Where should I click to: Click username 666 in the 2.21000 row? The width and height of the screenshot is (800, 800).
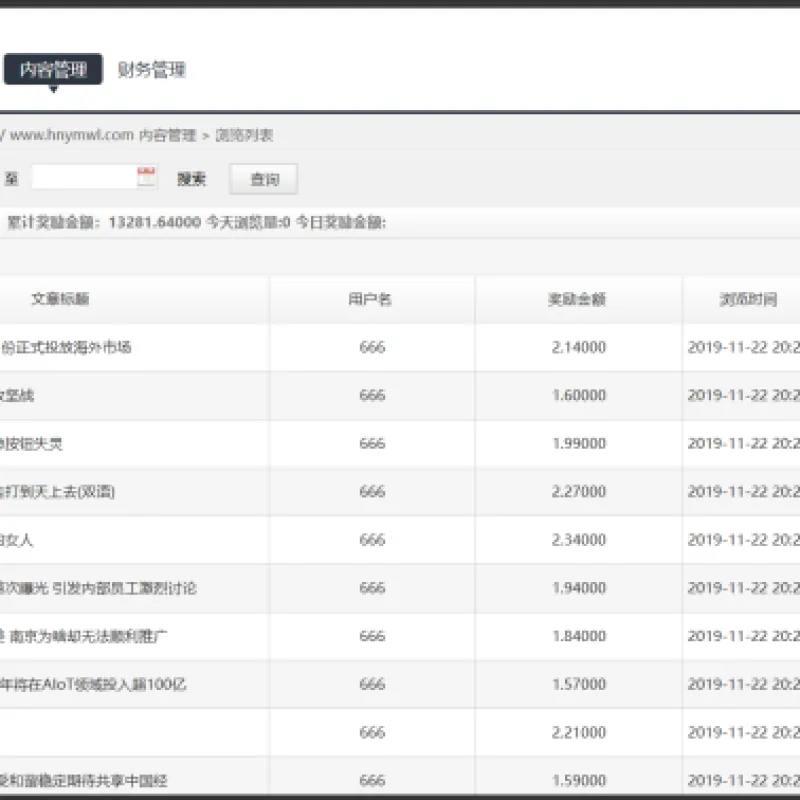click(372, 733)
